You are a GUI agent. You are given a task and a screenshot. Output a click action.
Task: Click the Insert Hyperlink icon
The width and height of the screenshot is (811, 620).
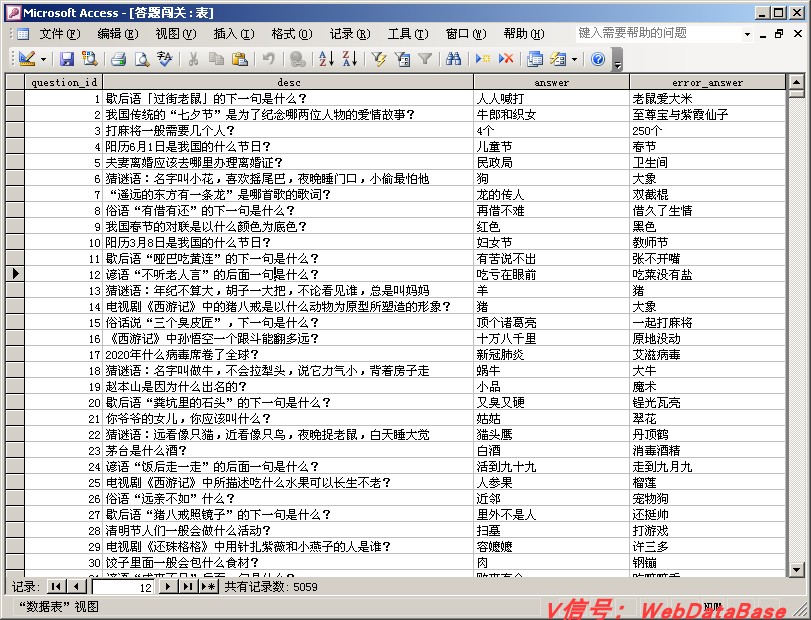pos(297,59)
